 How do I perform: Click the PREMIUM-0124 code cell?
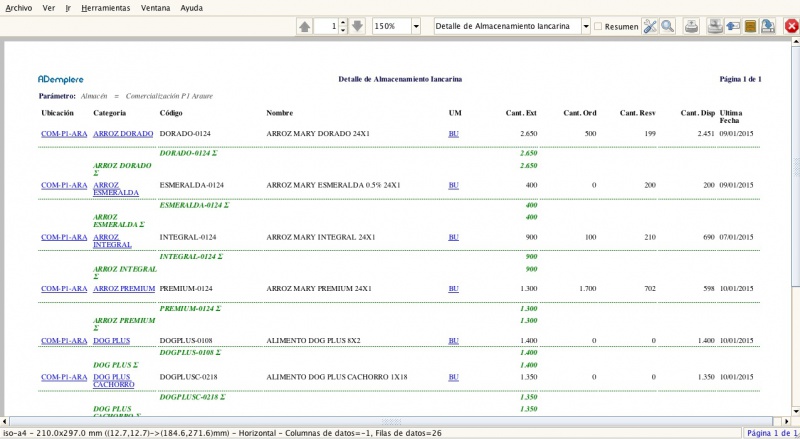pyautogui.click(x=186, y=288)
